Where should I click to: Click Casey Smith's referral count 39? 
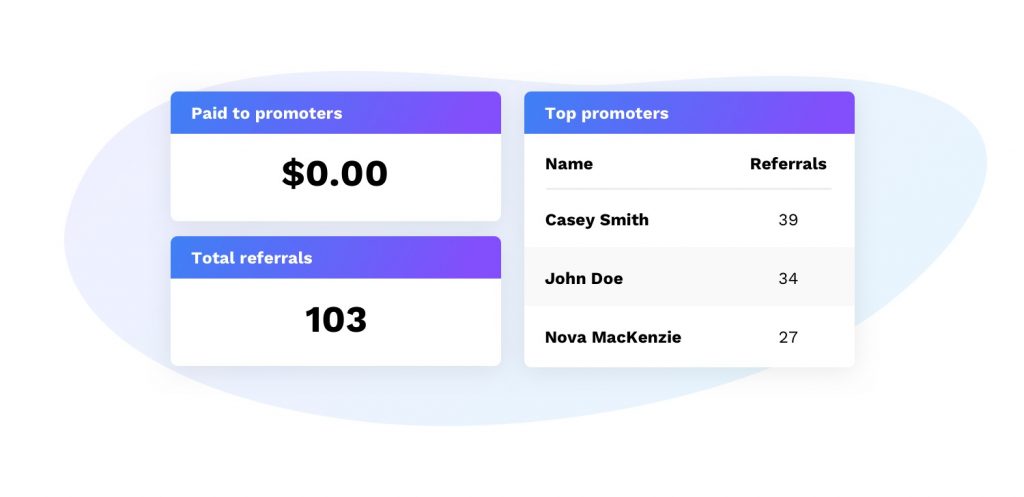[x=788, y=220]
